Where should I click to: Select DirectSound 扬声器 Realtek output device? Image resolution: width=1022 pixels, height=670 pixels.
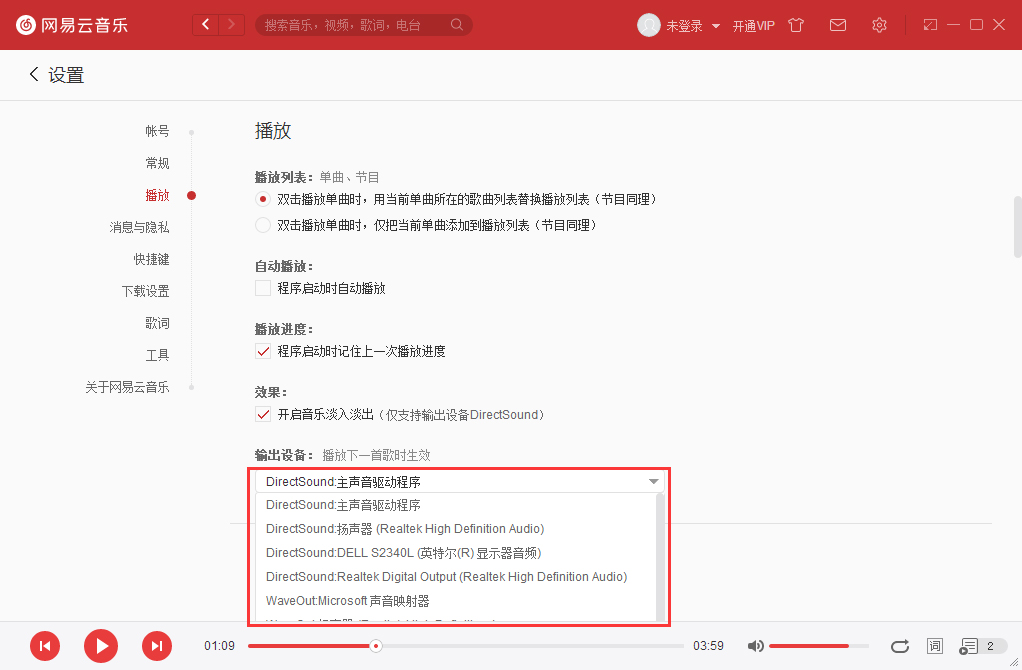404,528
